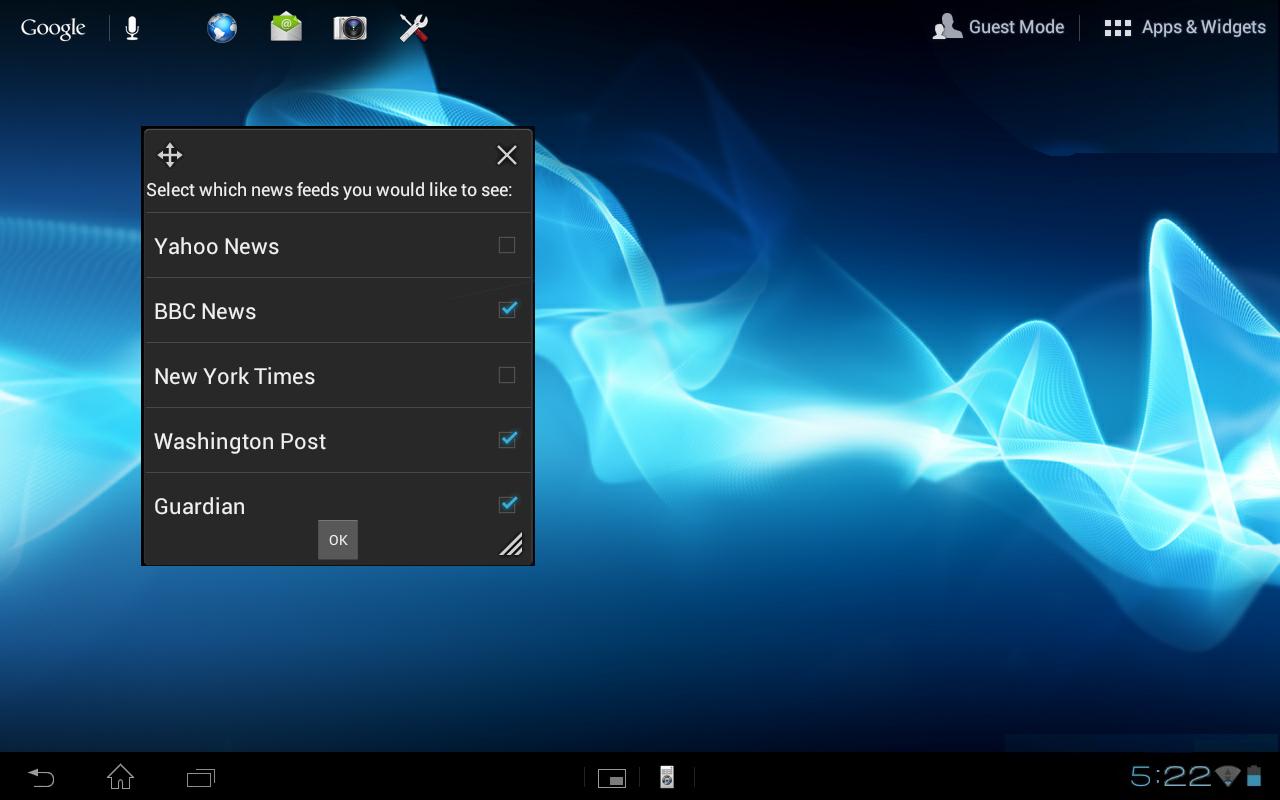Launch the browser globe icon
1280x800 pixels.
(x=222, y=28)
